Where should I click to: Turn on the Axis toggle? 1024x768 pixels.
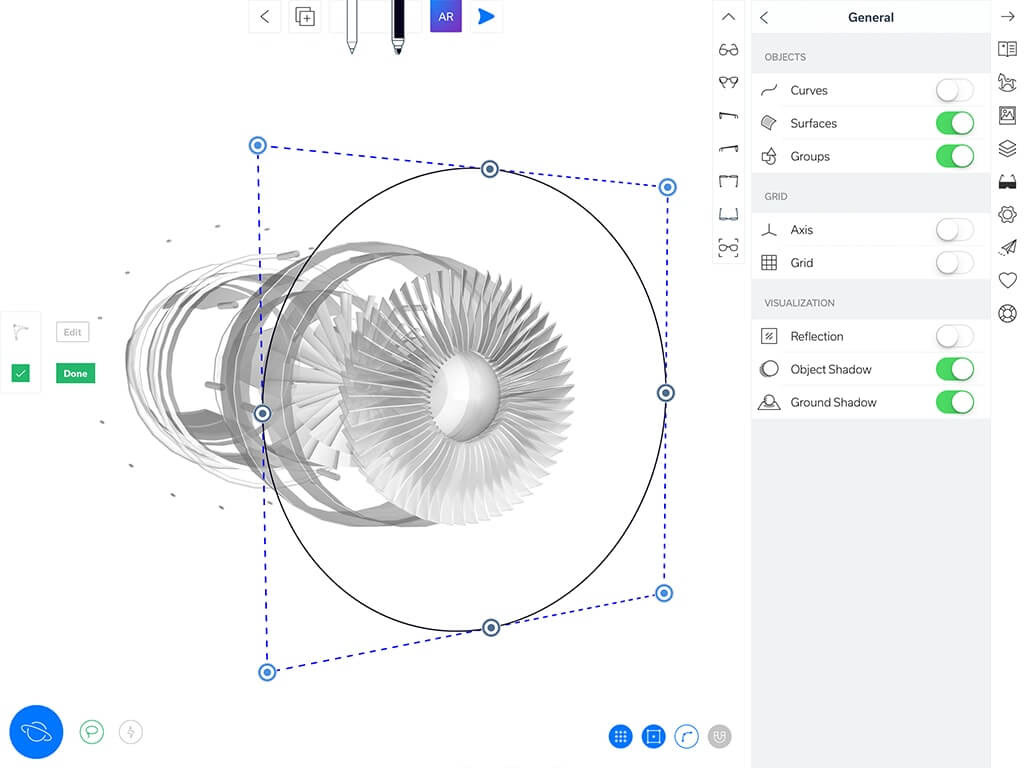point(954,229)
